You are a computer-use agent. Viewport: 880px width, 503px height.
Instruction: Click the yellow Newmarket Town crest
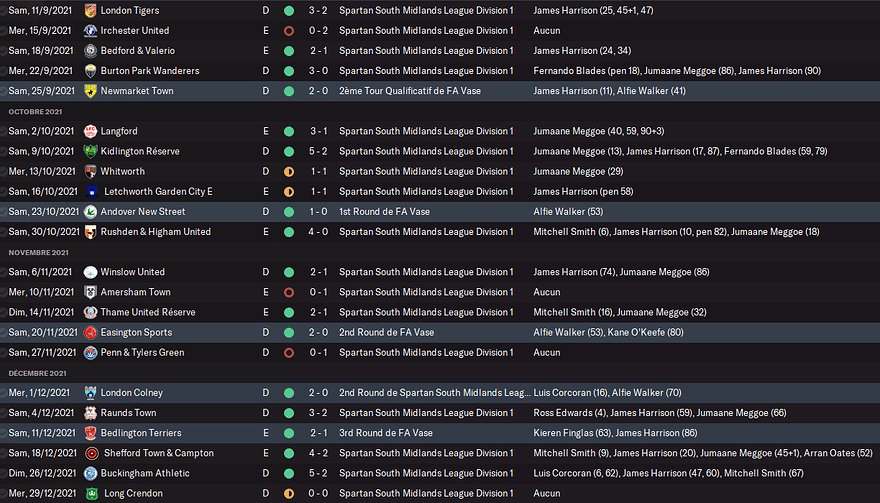[x=91, y=91]
